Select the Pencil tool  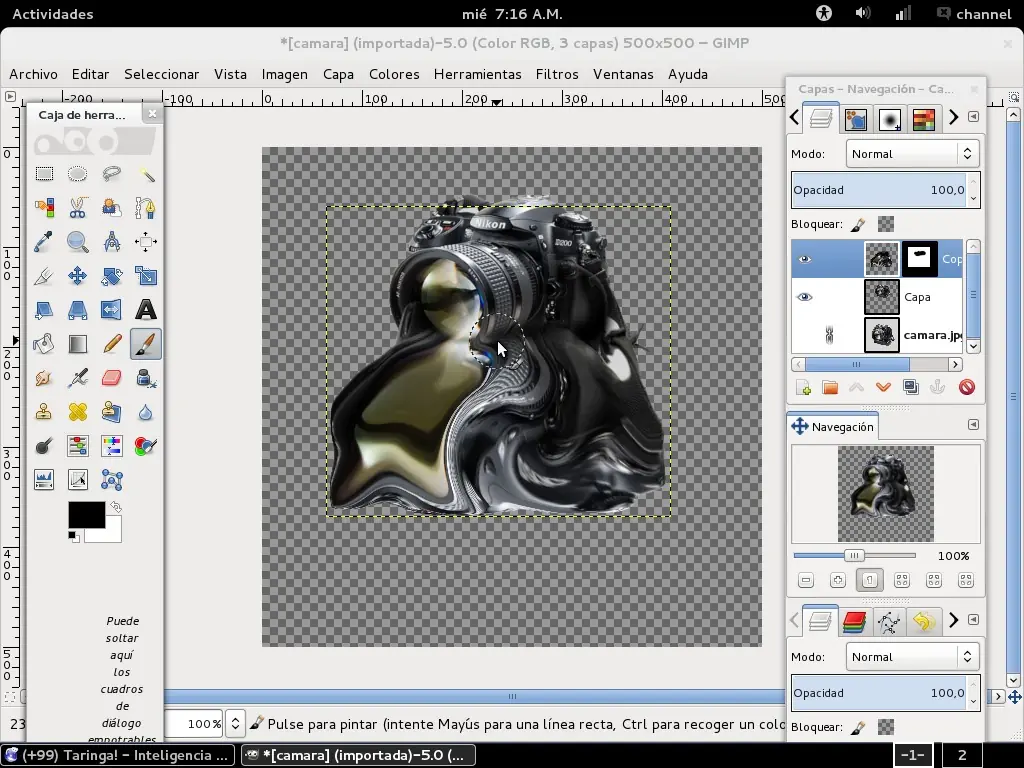[112, 344]
